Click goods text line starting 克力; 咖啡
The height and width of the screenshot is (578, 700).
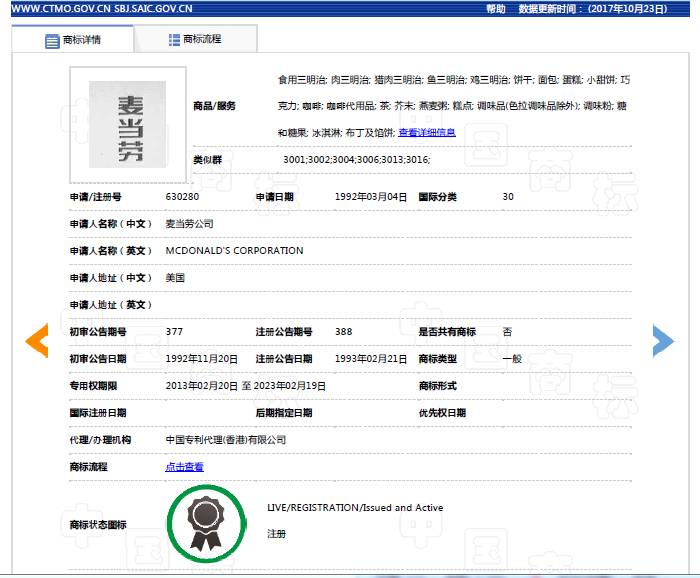[x=452, y=106]
